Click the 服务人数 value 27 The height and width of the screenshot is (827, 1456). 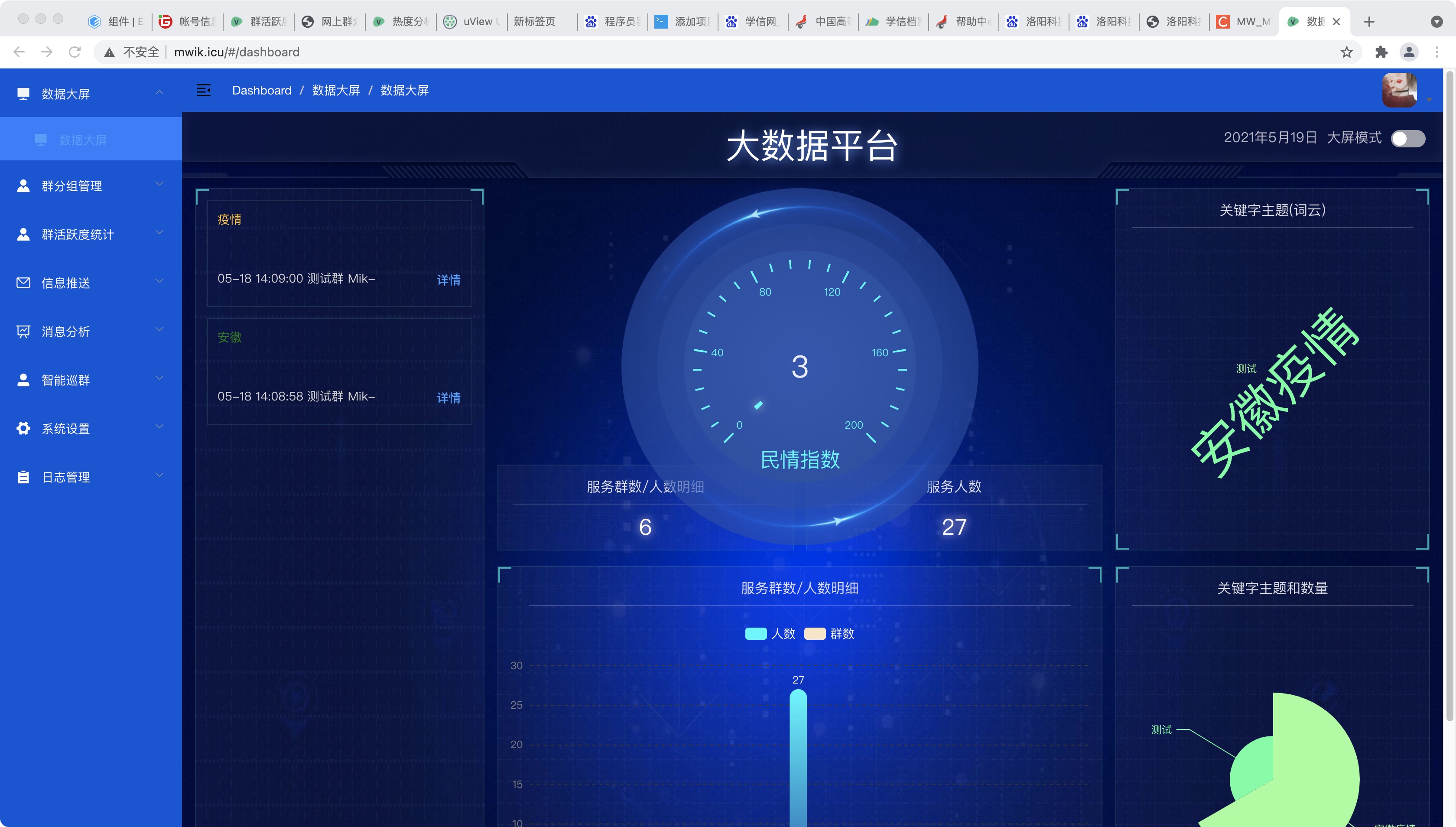coord(953,527)
